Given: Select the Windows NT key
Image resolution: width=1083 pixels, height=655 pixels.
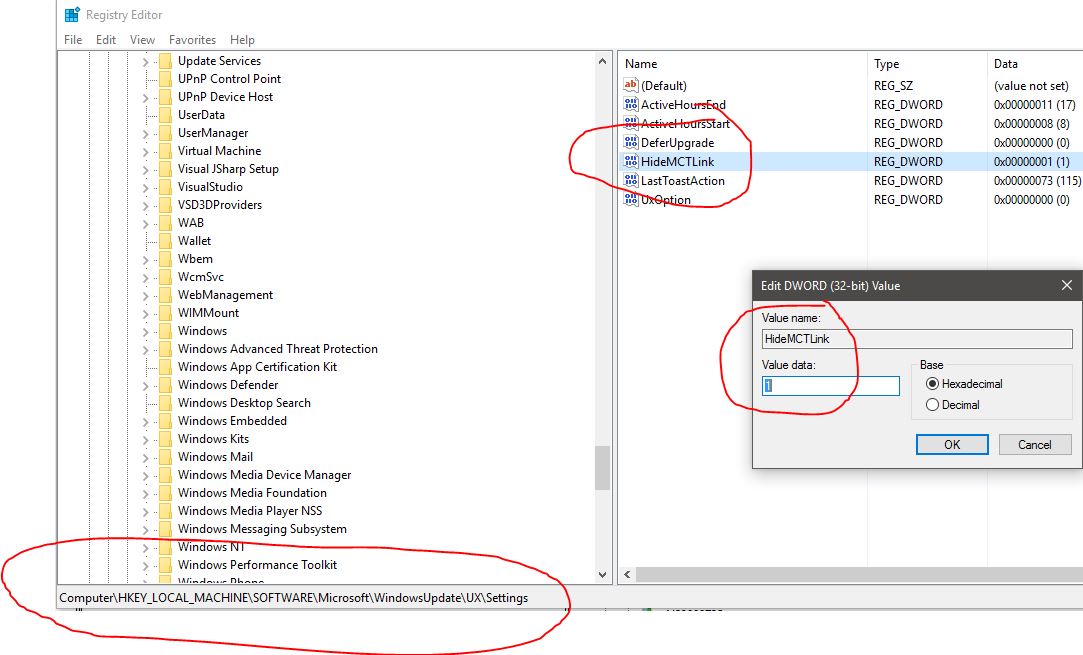Looking at the screenshot, I should click(211, 547).
